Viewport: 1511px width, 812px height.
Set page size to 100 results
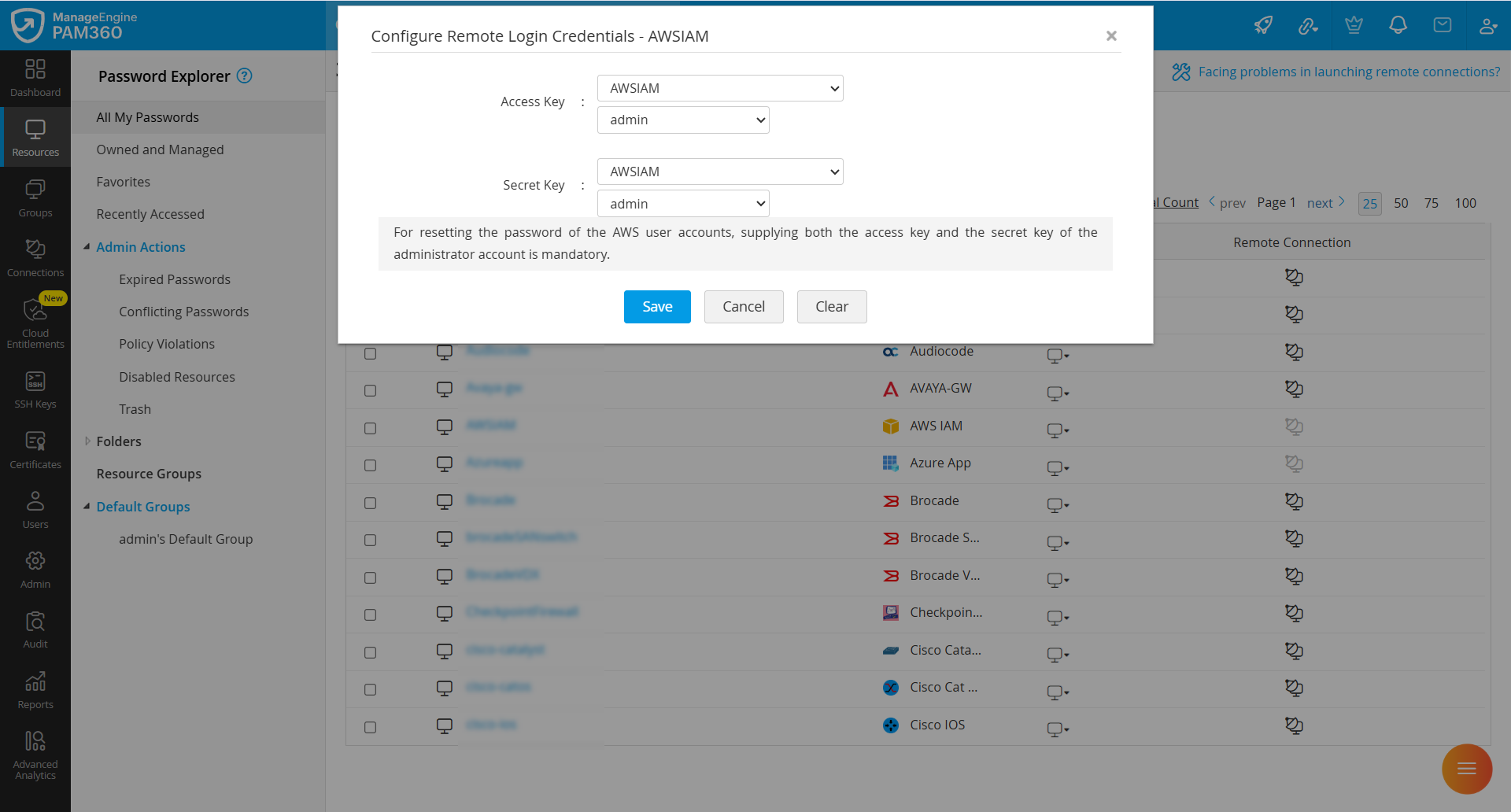point(1465,203)
